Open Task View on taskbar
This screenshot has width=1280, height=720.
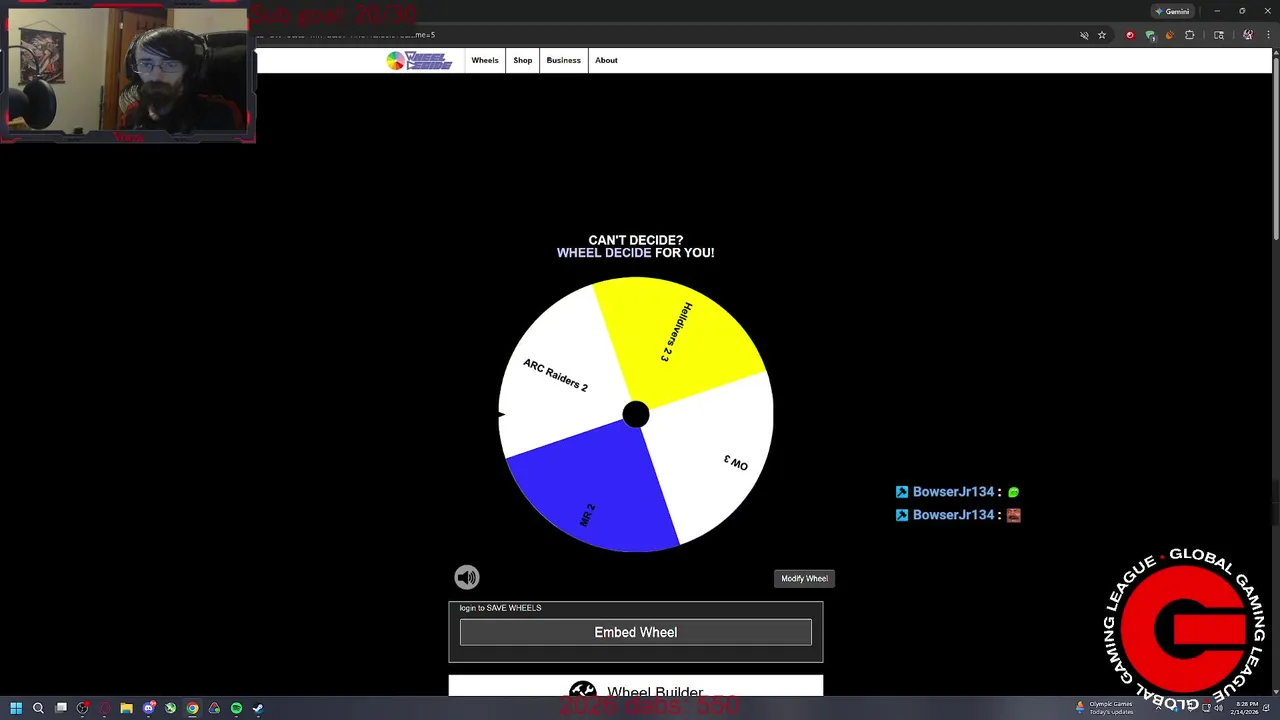click(61, 708)
